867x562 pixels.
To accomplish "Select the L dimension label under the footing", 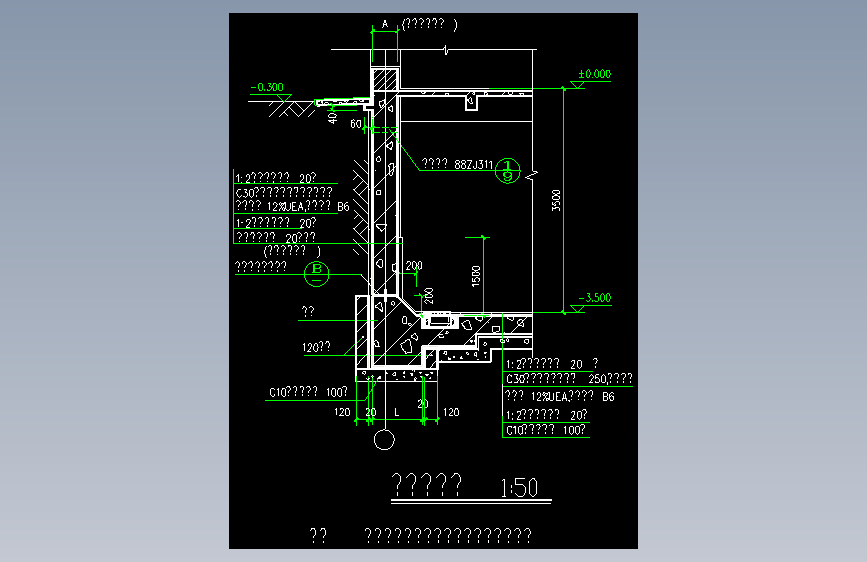I will pyautogui.click(x=396, y=413).
